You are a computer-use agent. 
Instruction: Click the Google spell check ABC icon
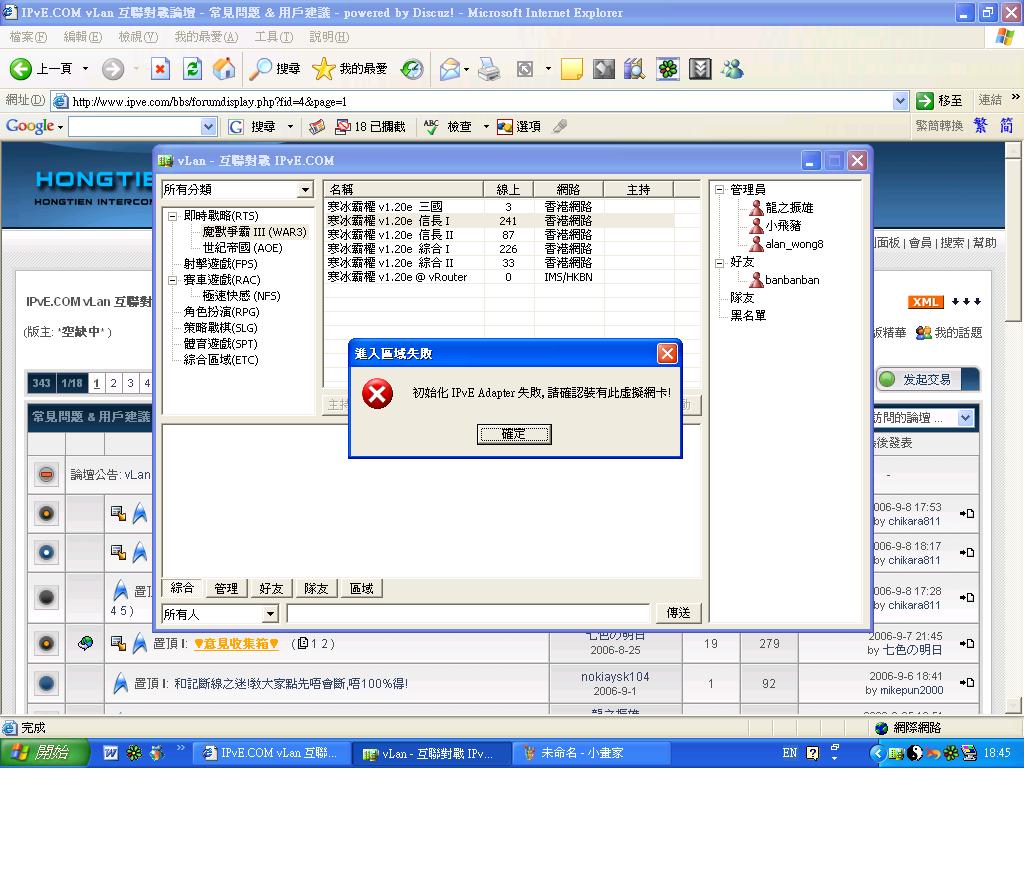[431, 127]
